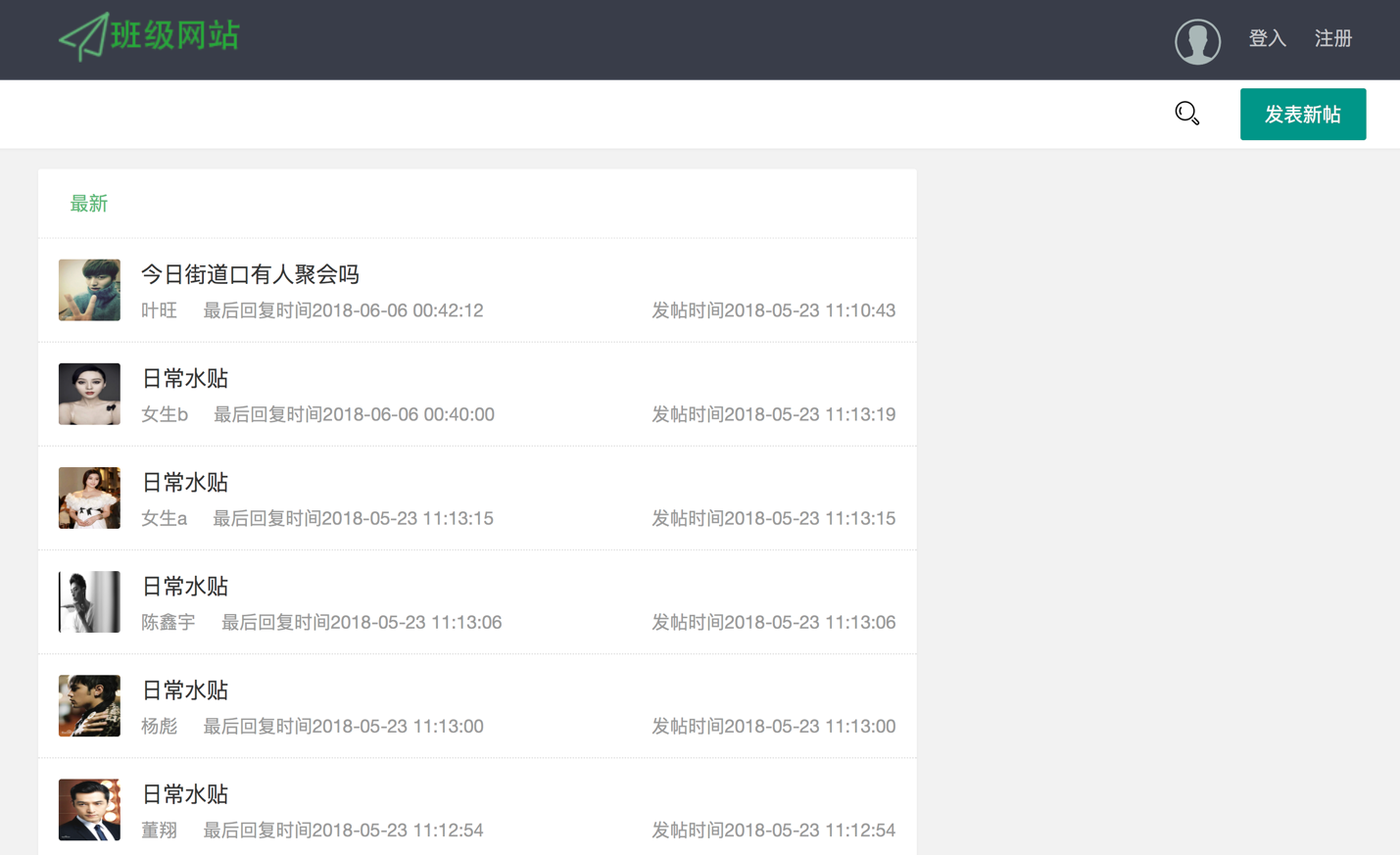Image resolution: width=1400 pixels, height=855 pixels.
Task: Click 发帖时间2018-05-23 11:12:54 text
Action: (x=774, y=830)
